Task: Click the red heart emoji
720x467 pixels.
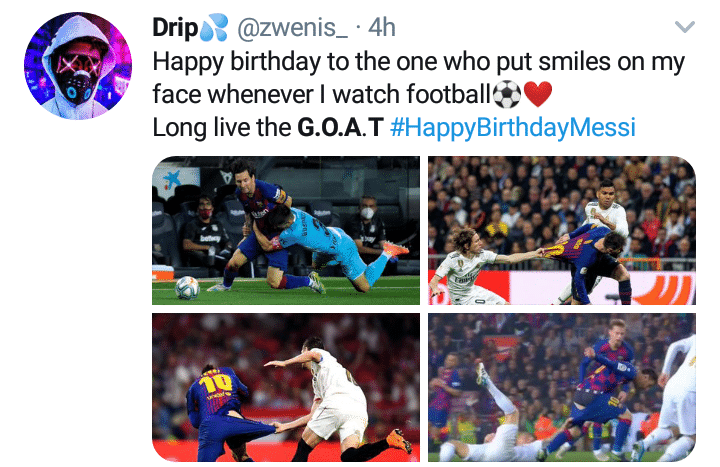Action: pyautogui.click(x=538, y=95)
